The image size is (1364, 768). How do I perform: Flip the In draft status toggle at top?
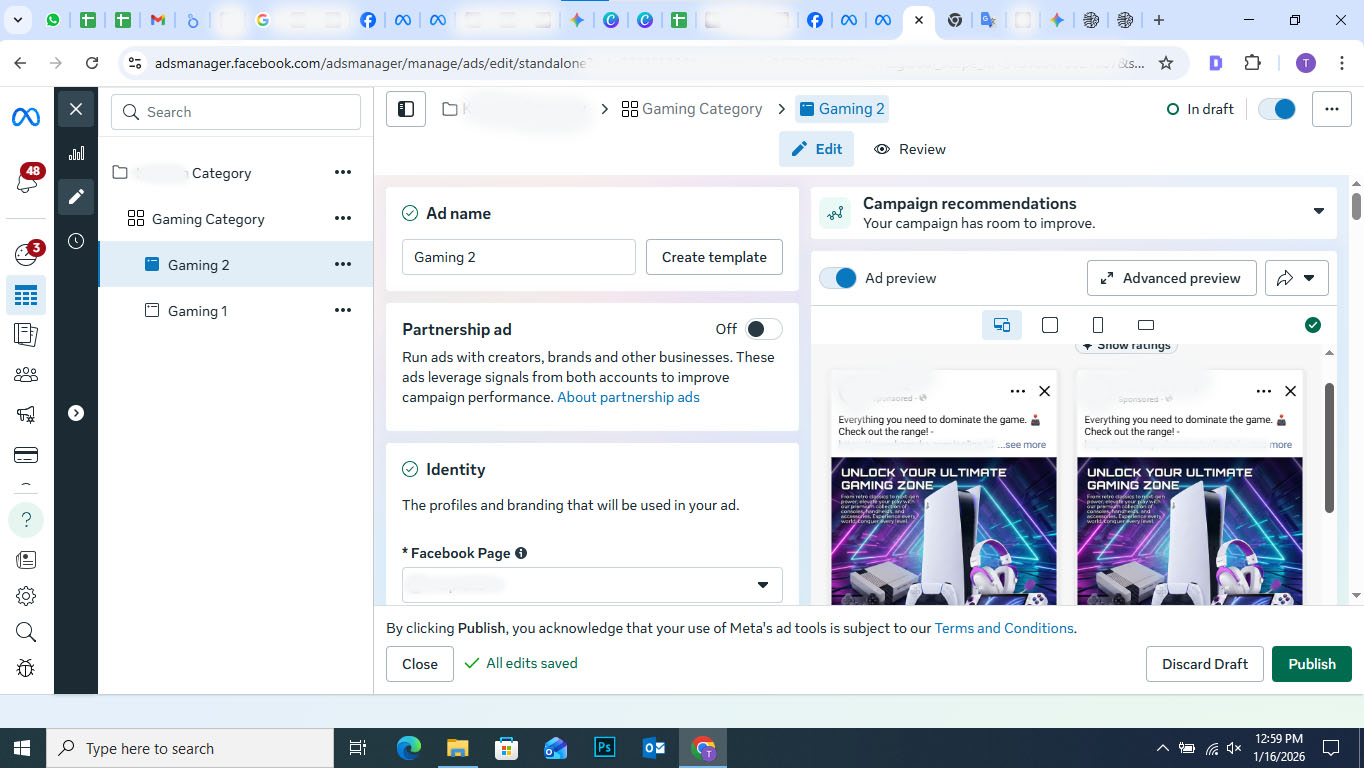pyautogui.click(x=1276, y=108)
